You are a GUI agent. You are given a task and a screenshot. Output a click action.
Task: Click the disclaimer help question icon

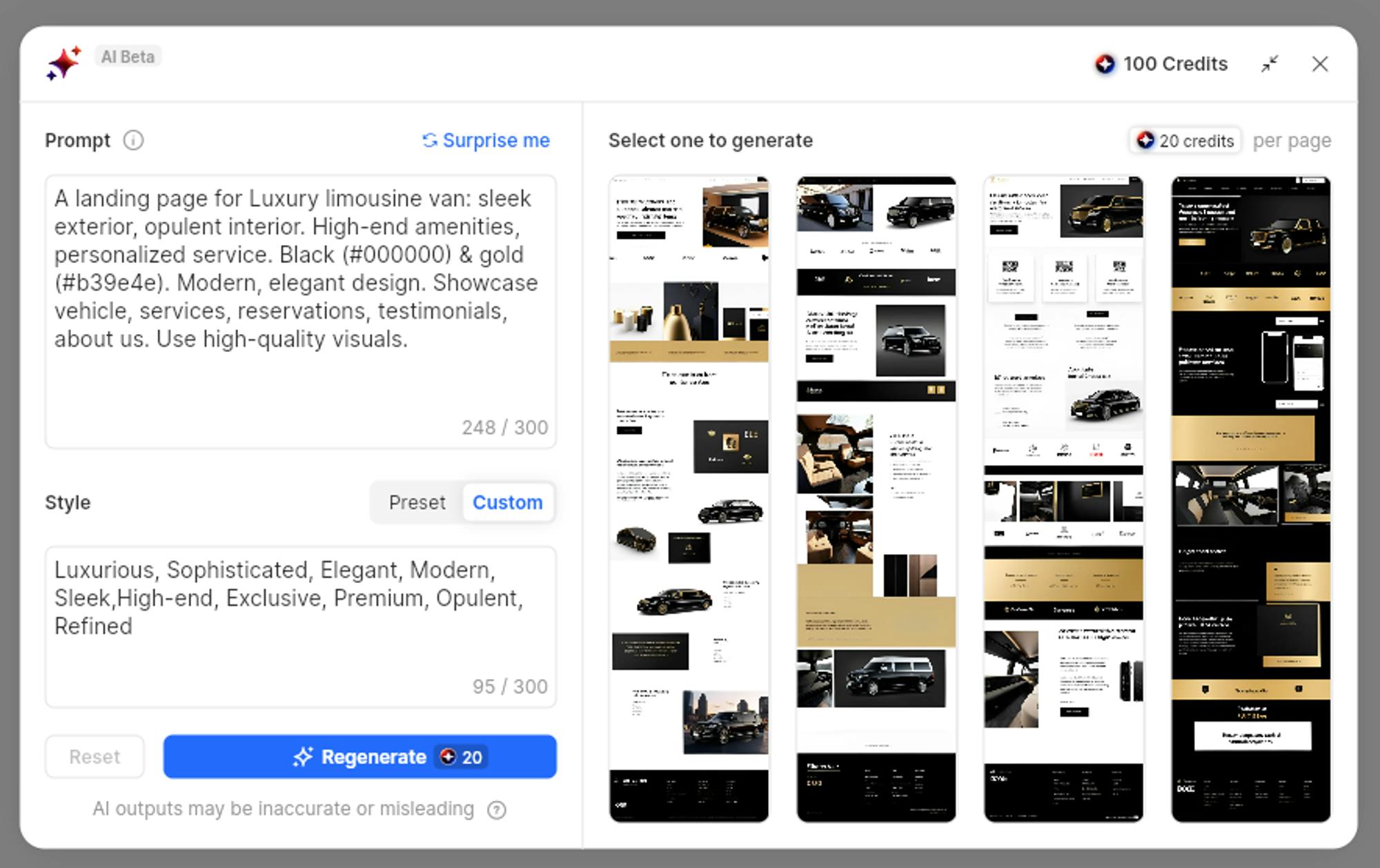(x=496, y=809)
